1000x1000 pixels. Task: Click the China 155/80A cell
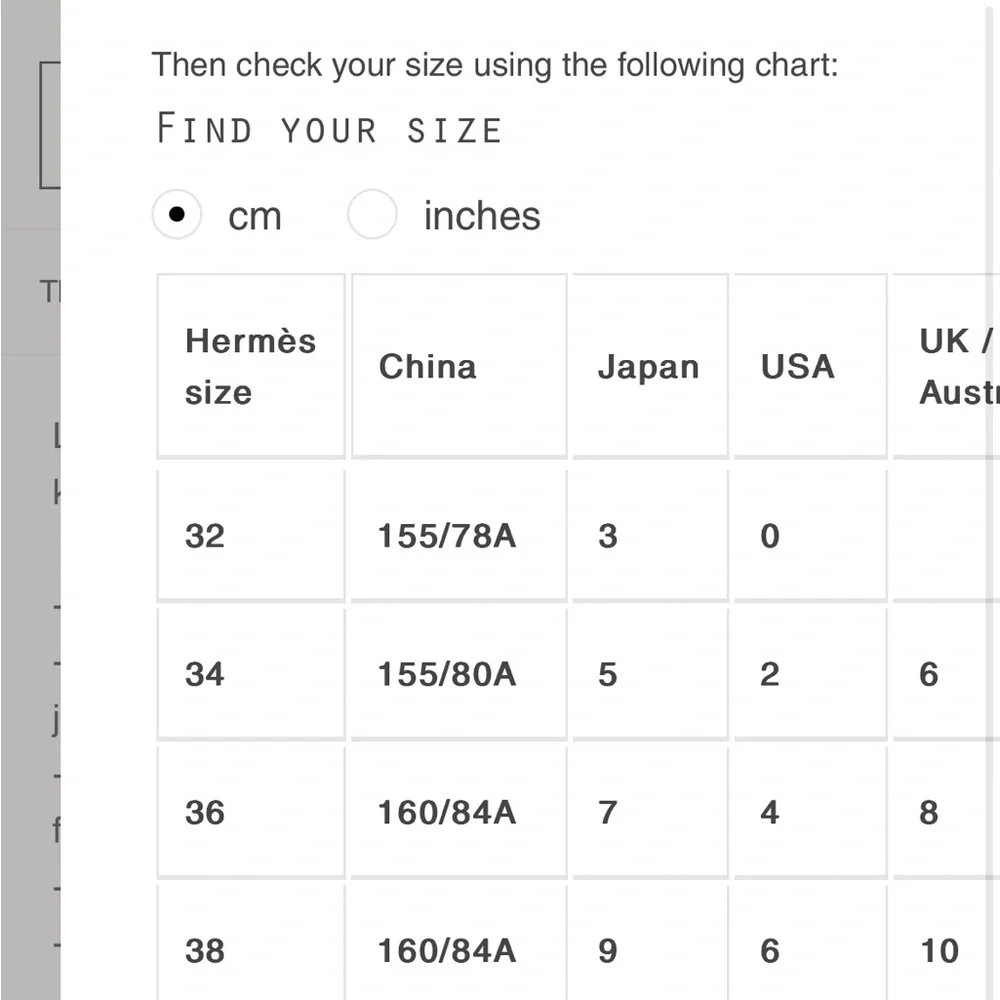459,674
